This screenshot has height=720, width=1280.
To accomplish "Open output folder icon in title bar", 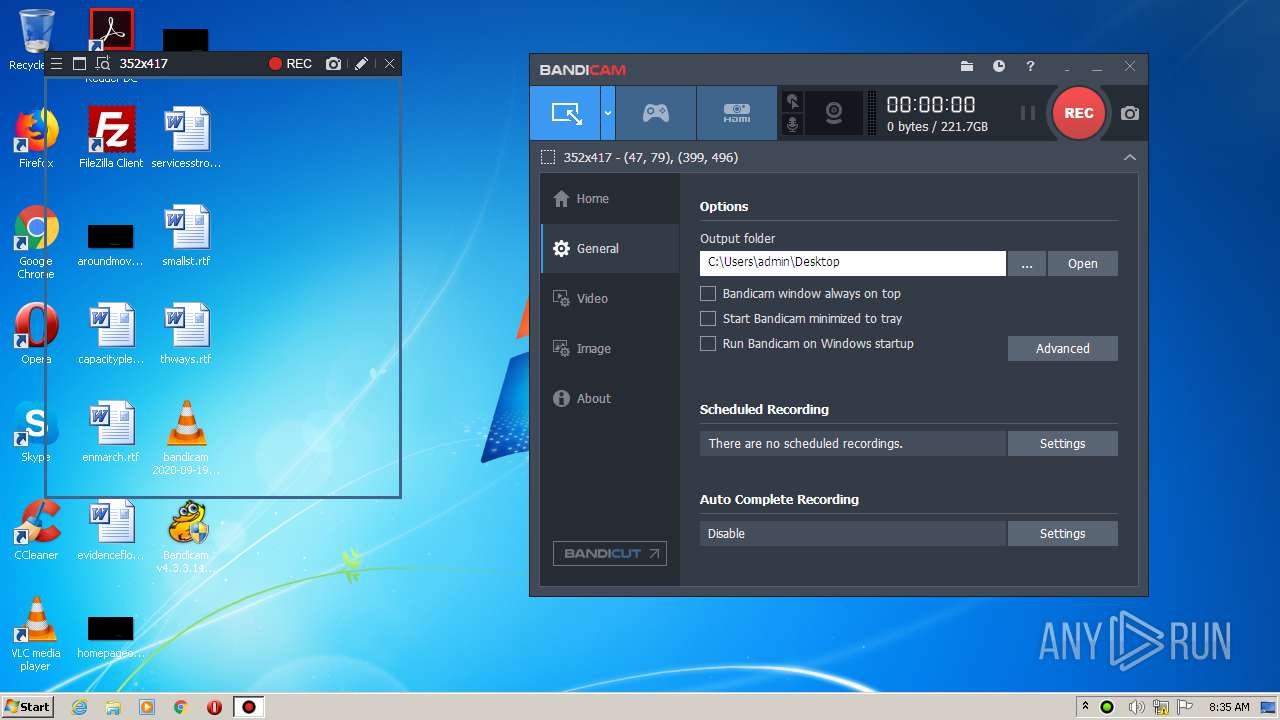I will pyautogui.click(x=967, y=66).
